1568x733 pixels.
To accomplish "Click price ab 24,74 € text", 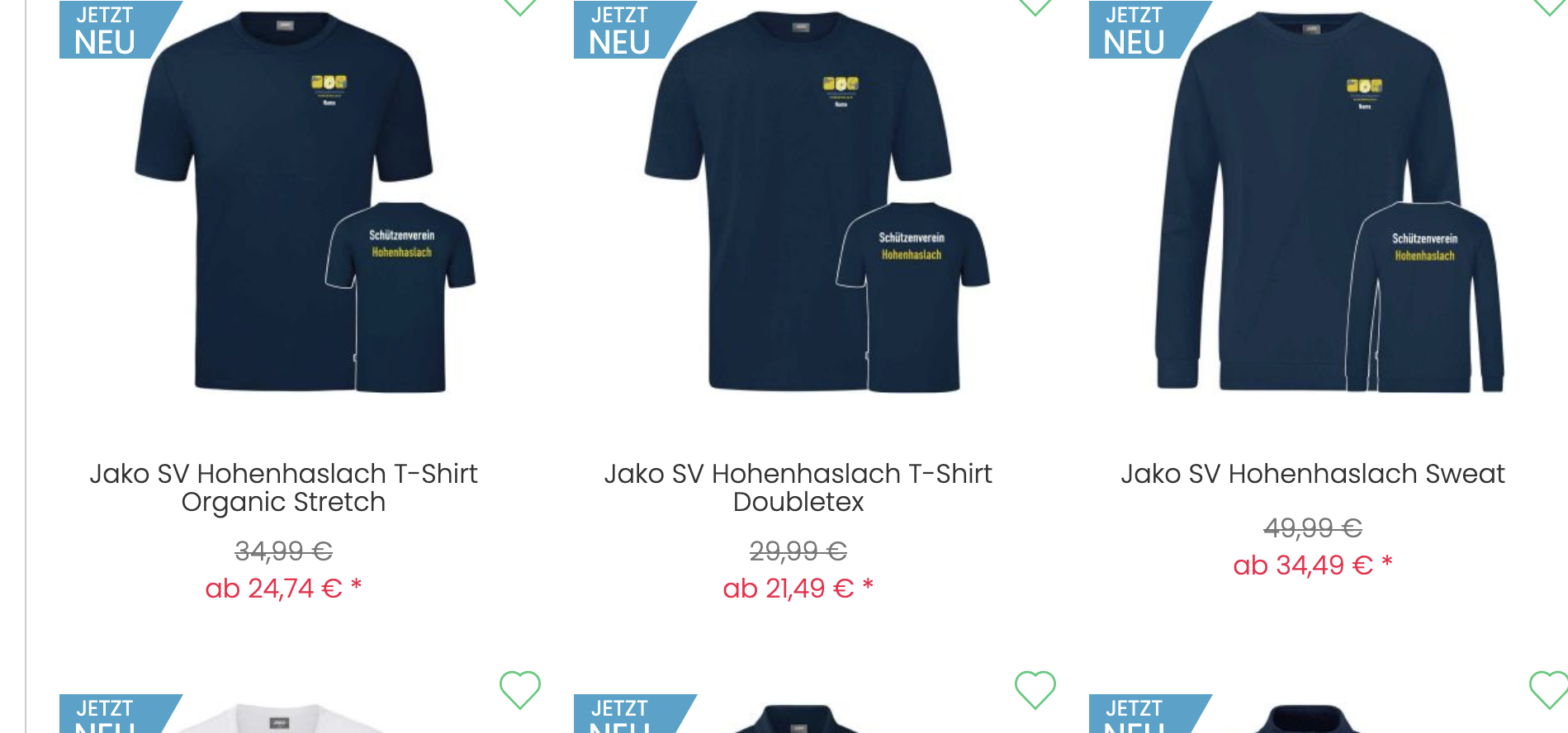I will pyautogui.click(x=283, y=589).
